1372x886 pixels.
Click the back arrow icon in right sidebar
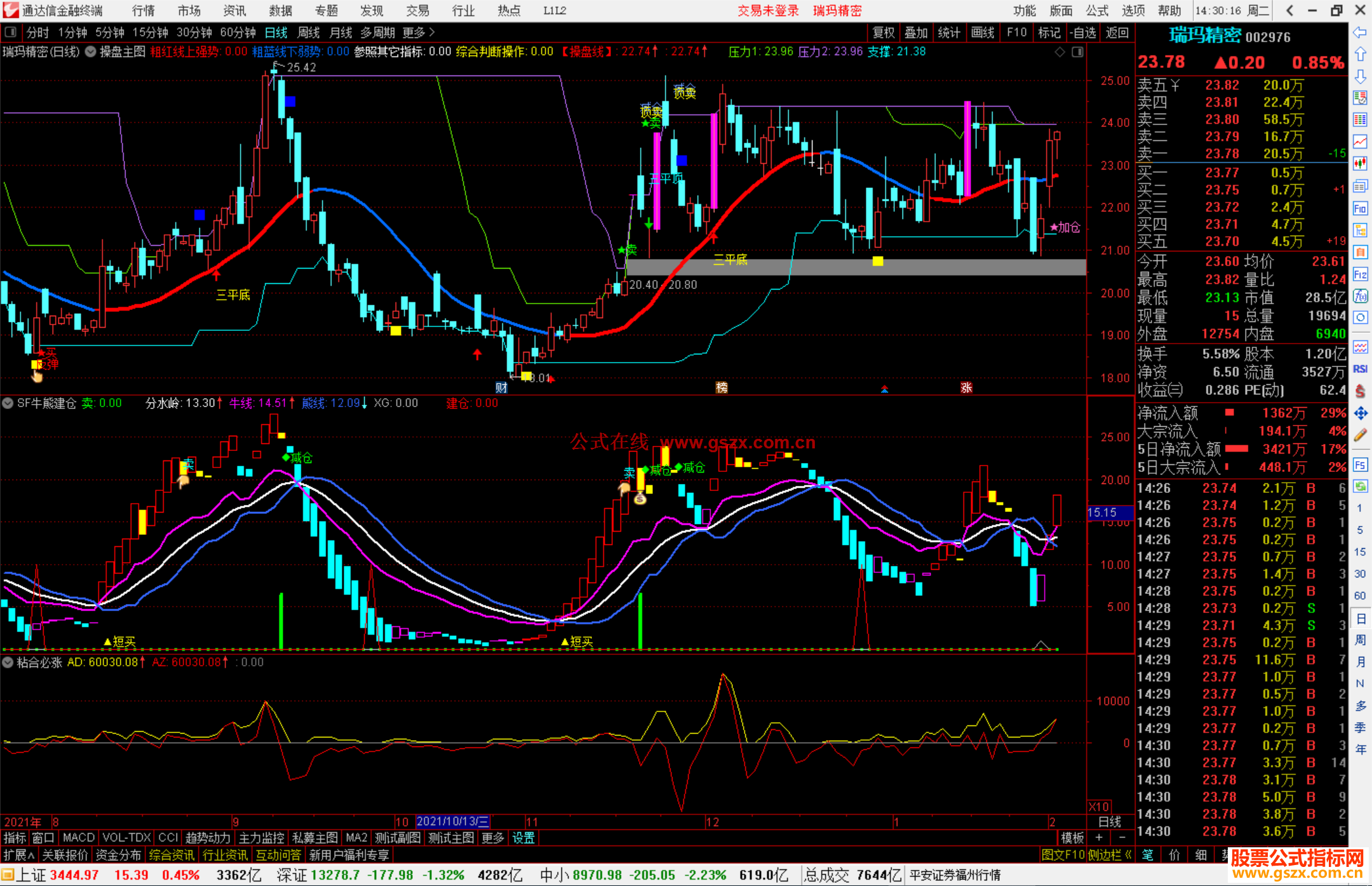(1360, 32)
